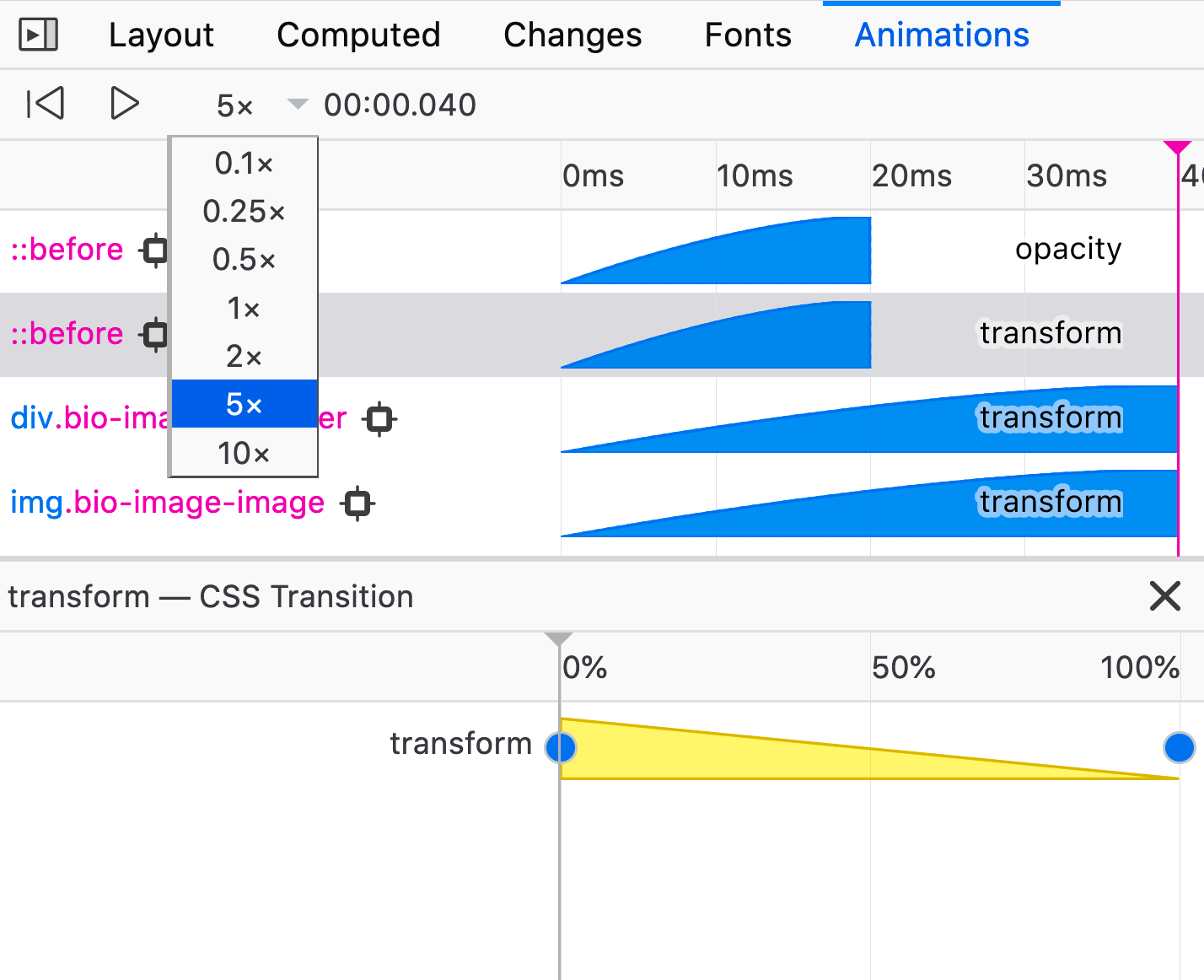Select the 0% transform keyframe dot
This screenshot has width=1204, height=980.
click(x=561, y=747)
